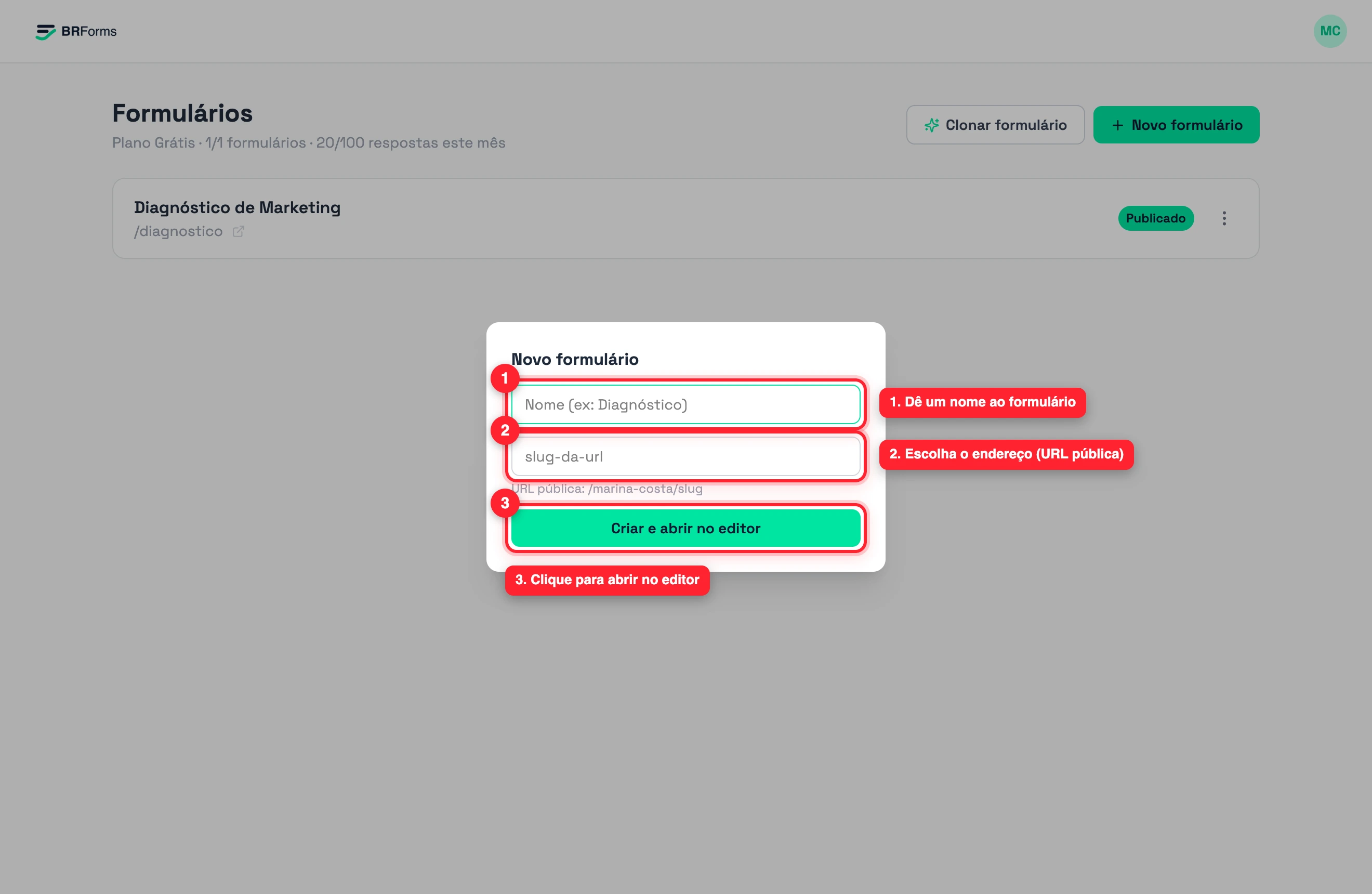Focus the slug-da-url input field
The height and width of the screenshot is (894, 1372).
(x=685, y=456)
